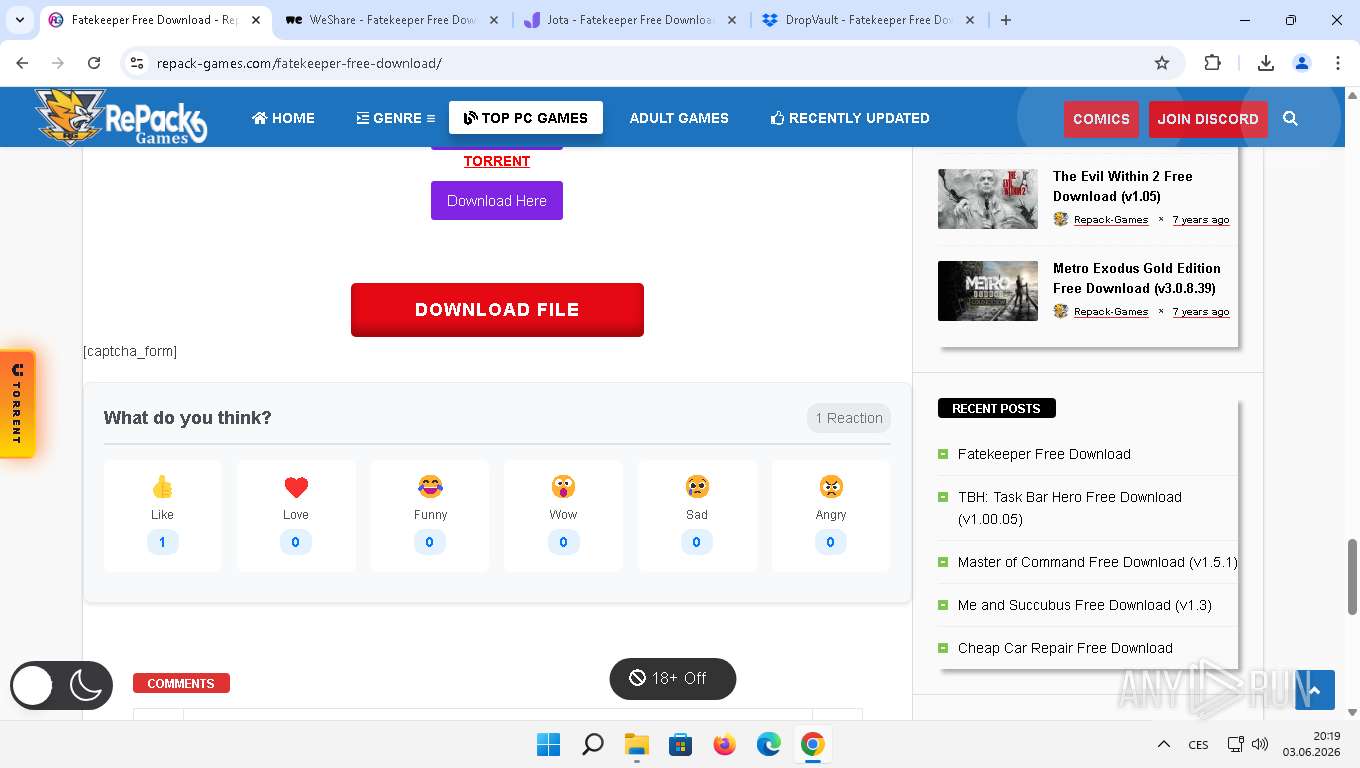Open the system clock 20:19
This screenshot has height=768, width=1360.
(1311, 744)
